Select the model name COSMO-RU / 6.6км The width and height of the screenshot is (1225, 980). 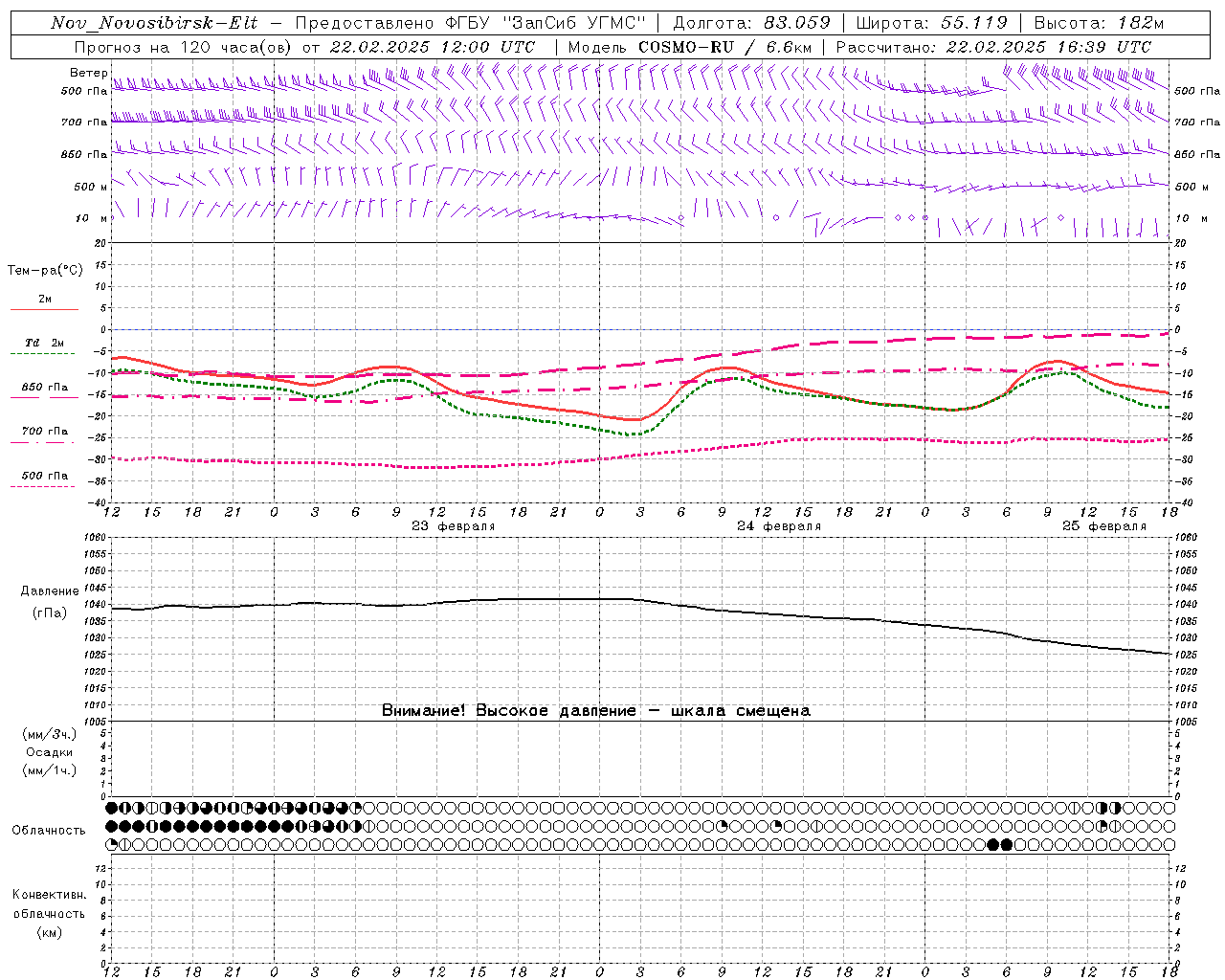point(725,47)
